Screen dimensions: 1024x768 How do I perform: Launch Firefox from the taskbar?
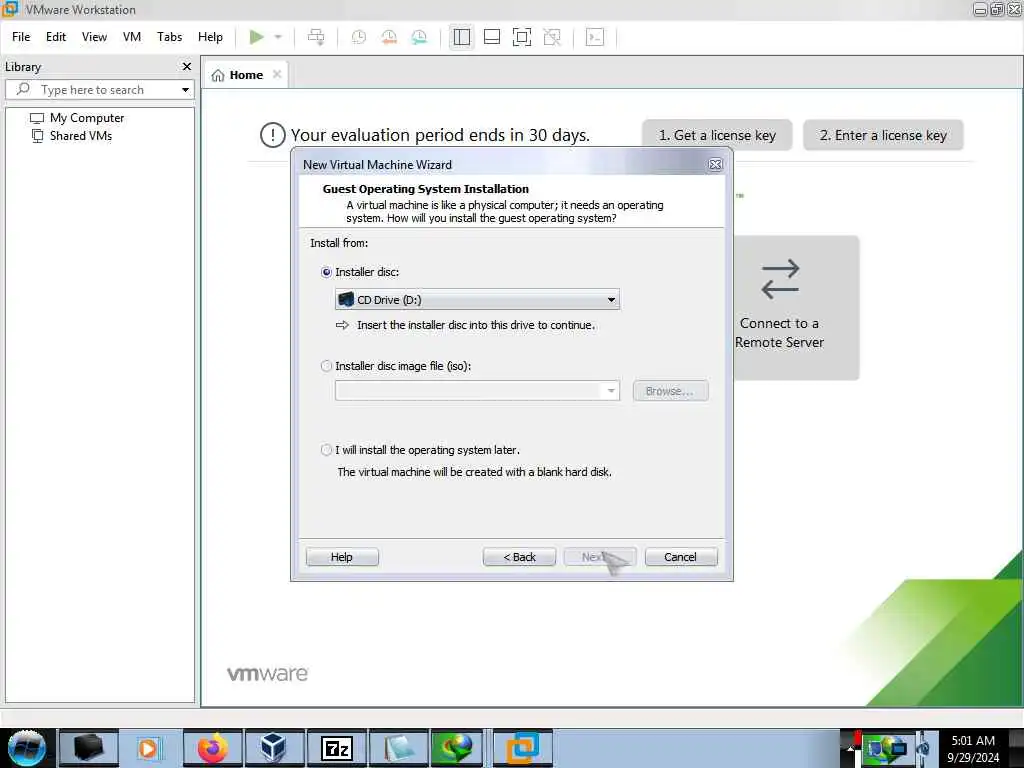[x=212, y=748]
